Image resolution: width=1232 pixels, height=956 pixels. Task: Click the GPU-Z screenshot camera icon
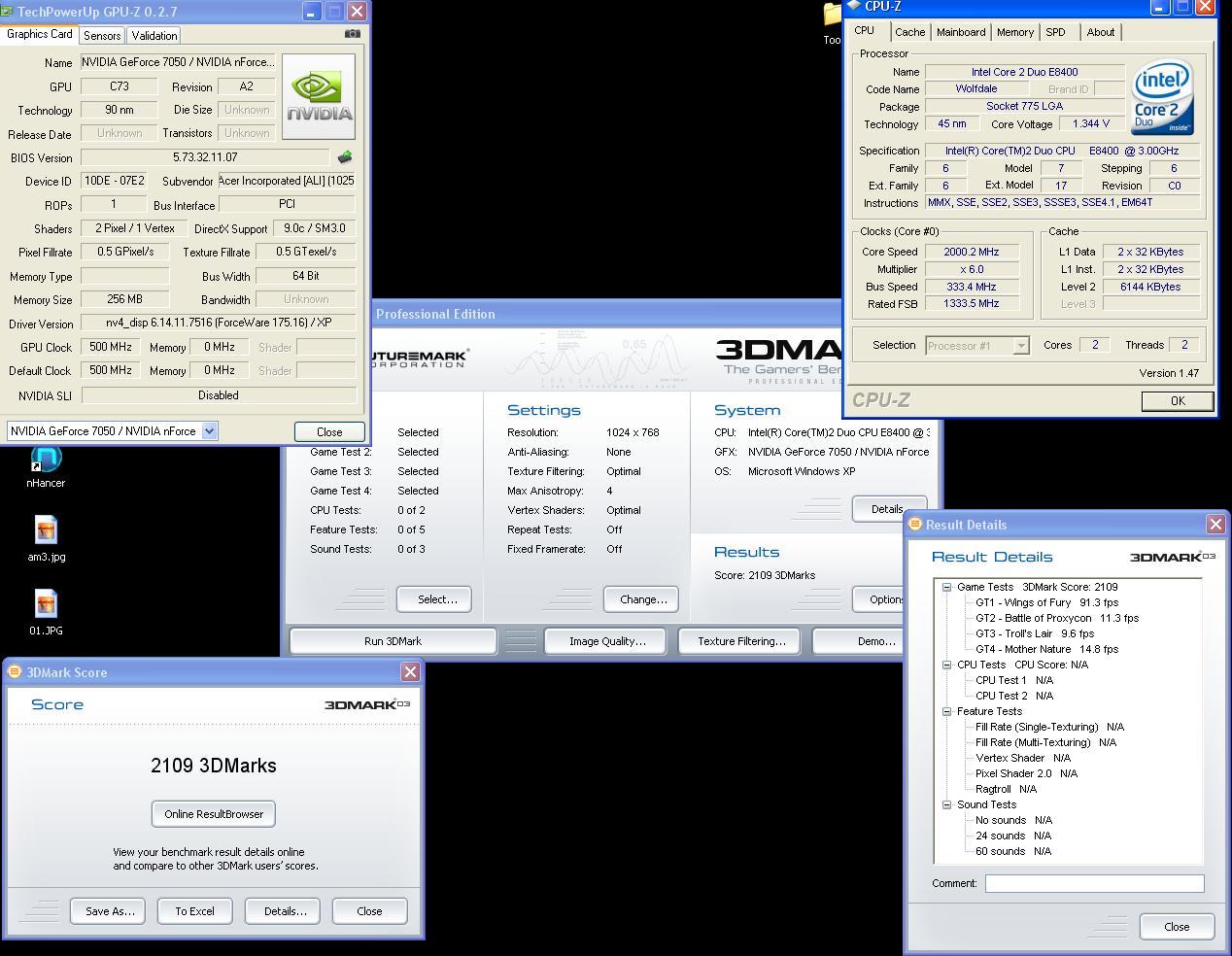[353, 34]
